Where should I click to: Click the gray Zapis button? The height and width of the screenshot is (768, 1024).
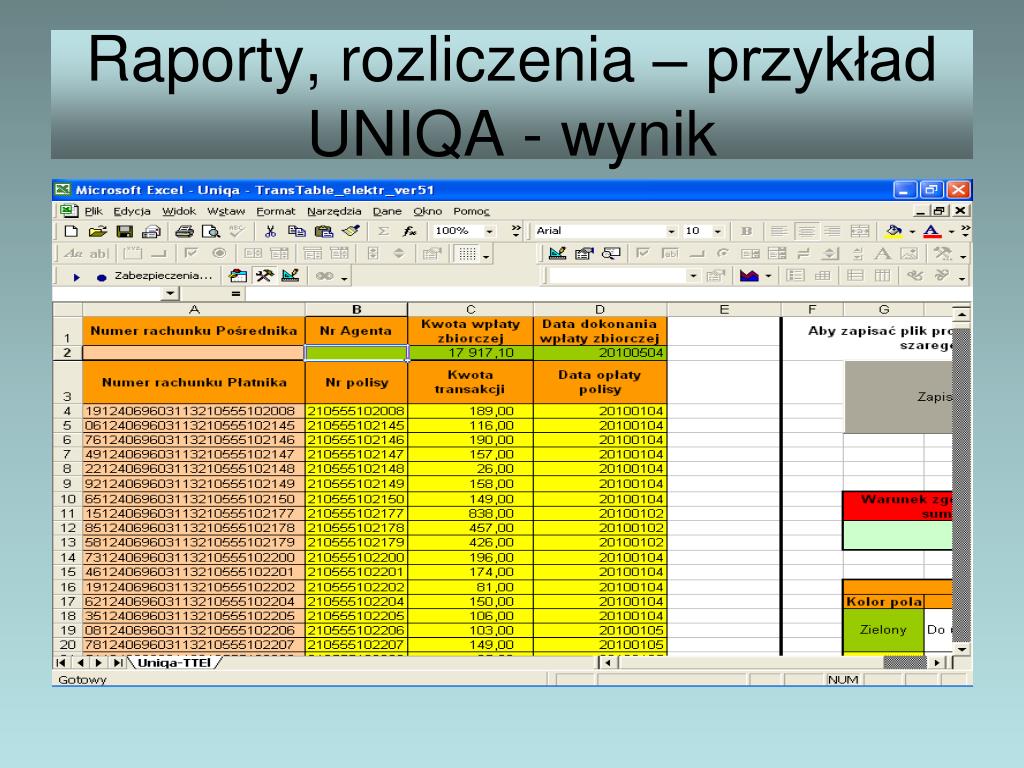(898, 396)
